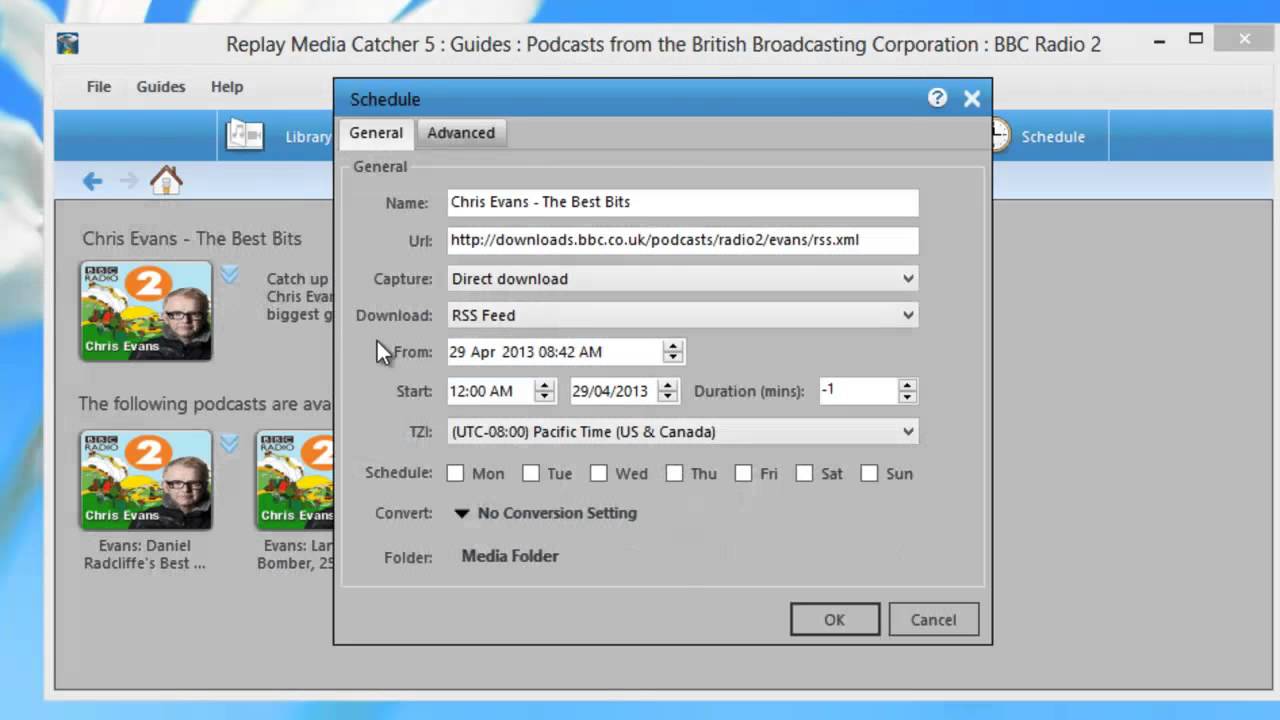Click the Start time spinner arrows
The image size is (1280, 720).
[x=544, y=391]
